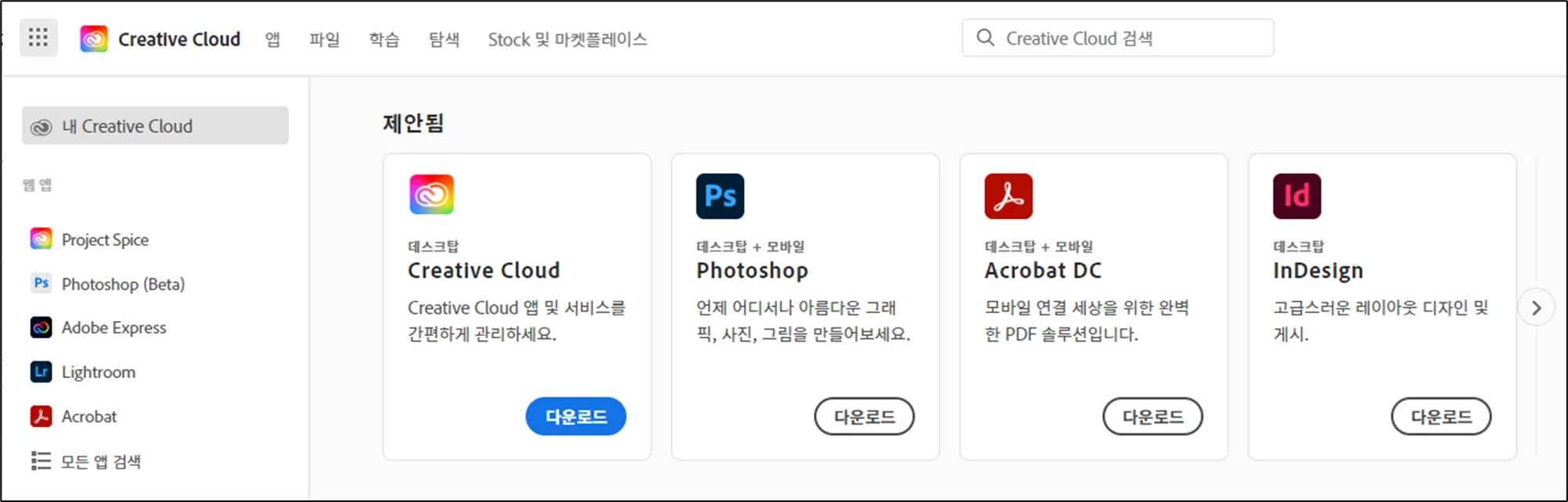Click the cloud icon beside 내 Creative Cloud
1568x502 pixels.
tap(41, 126)
